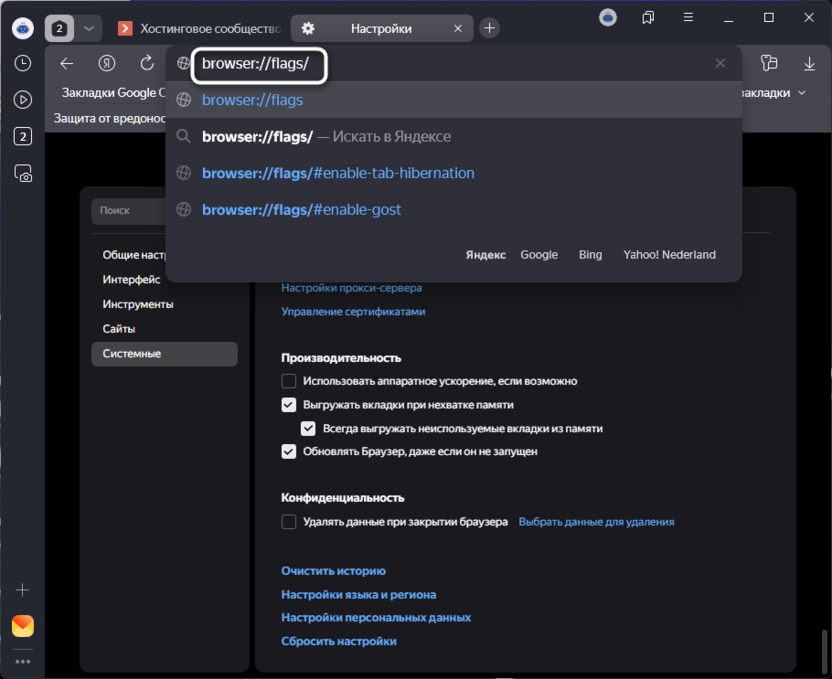Open the screenshot camera tool in sidebar
Image resolution: width=832 pixels, height=679 pixels.
pos(22,173)
